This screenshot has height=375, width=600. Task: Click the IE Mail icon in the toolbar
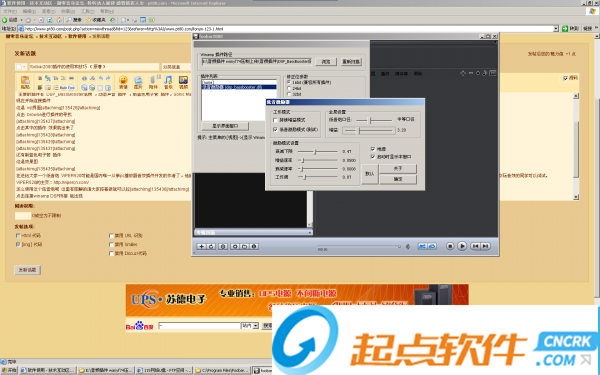(124, 20)
